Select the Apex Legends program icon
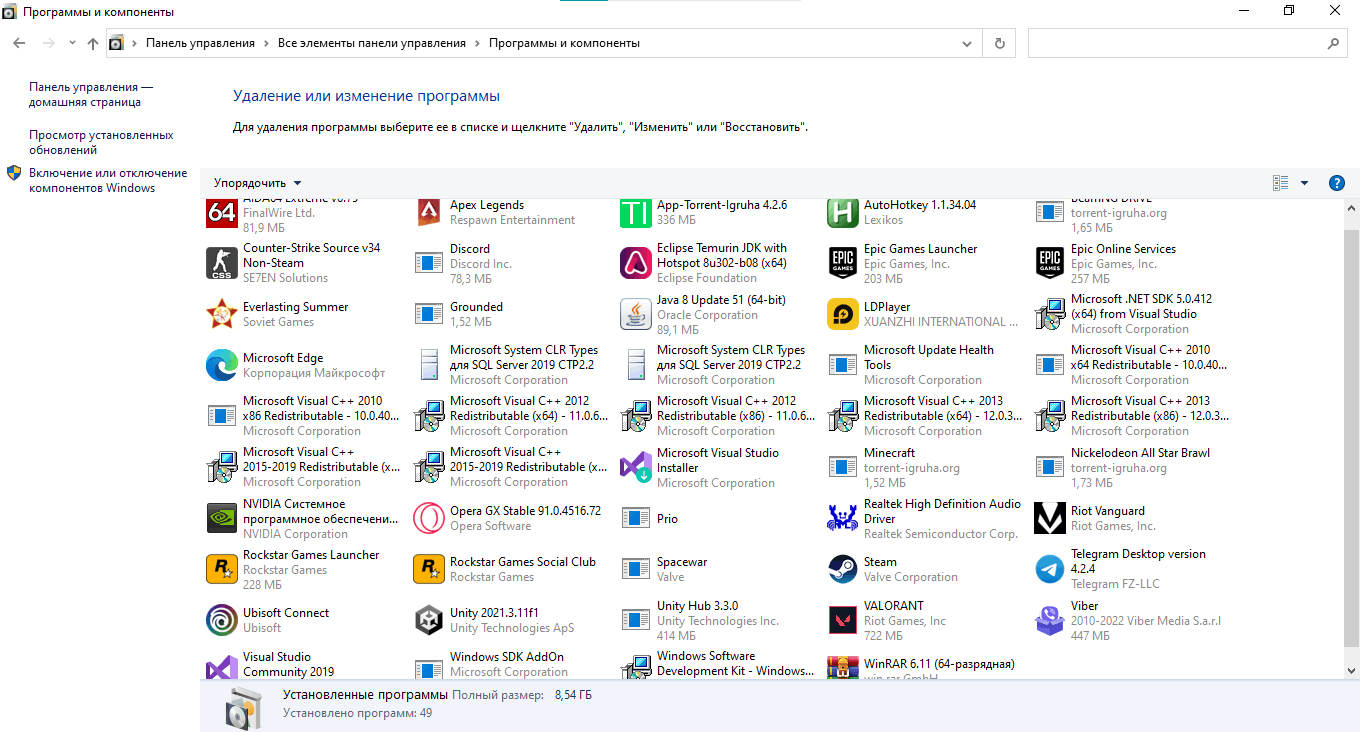1360x732 pixels. point(429,212)
